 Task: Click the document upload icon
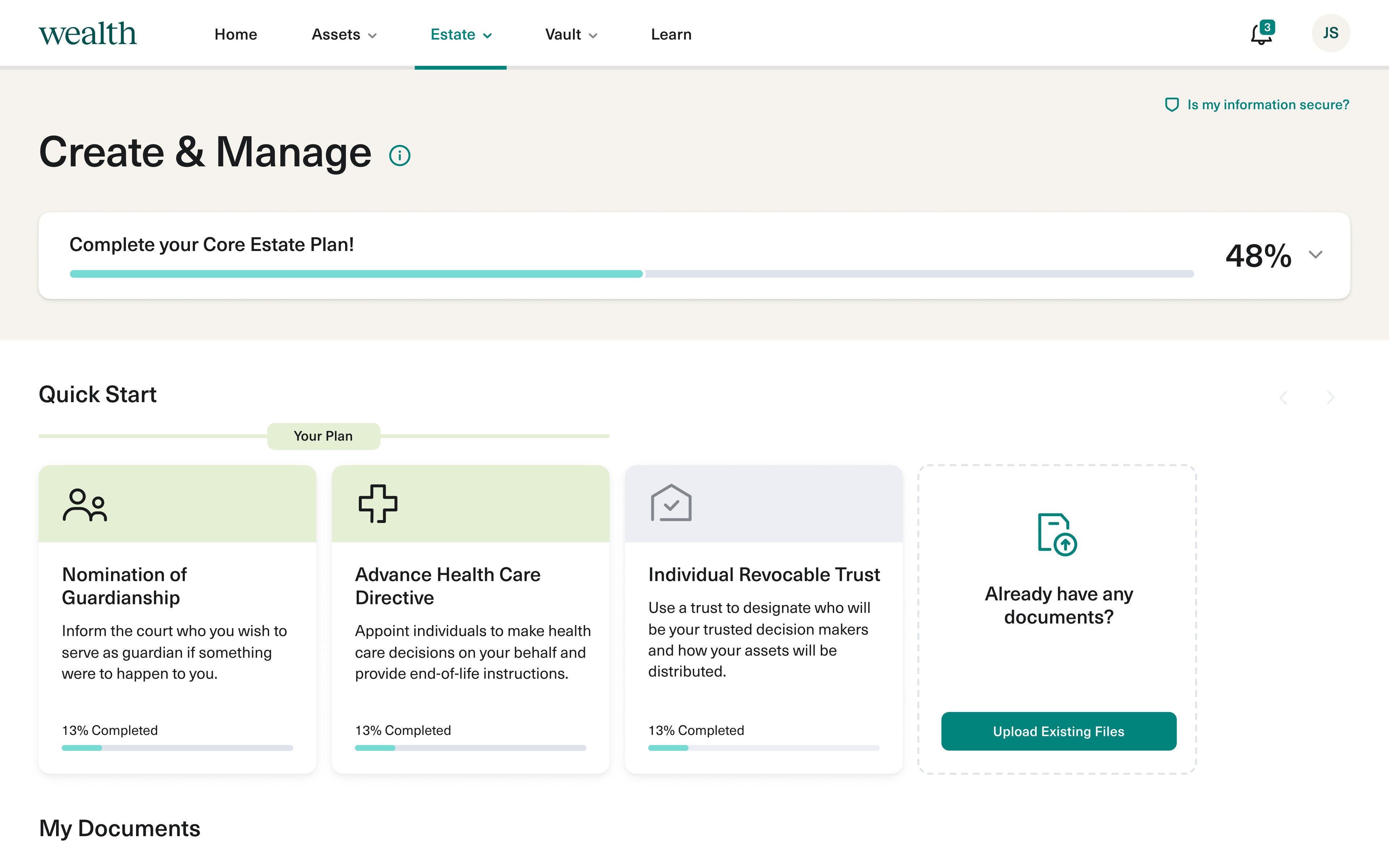1057,535
